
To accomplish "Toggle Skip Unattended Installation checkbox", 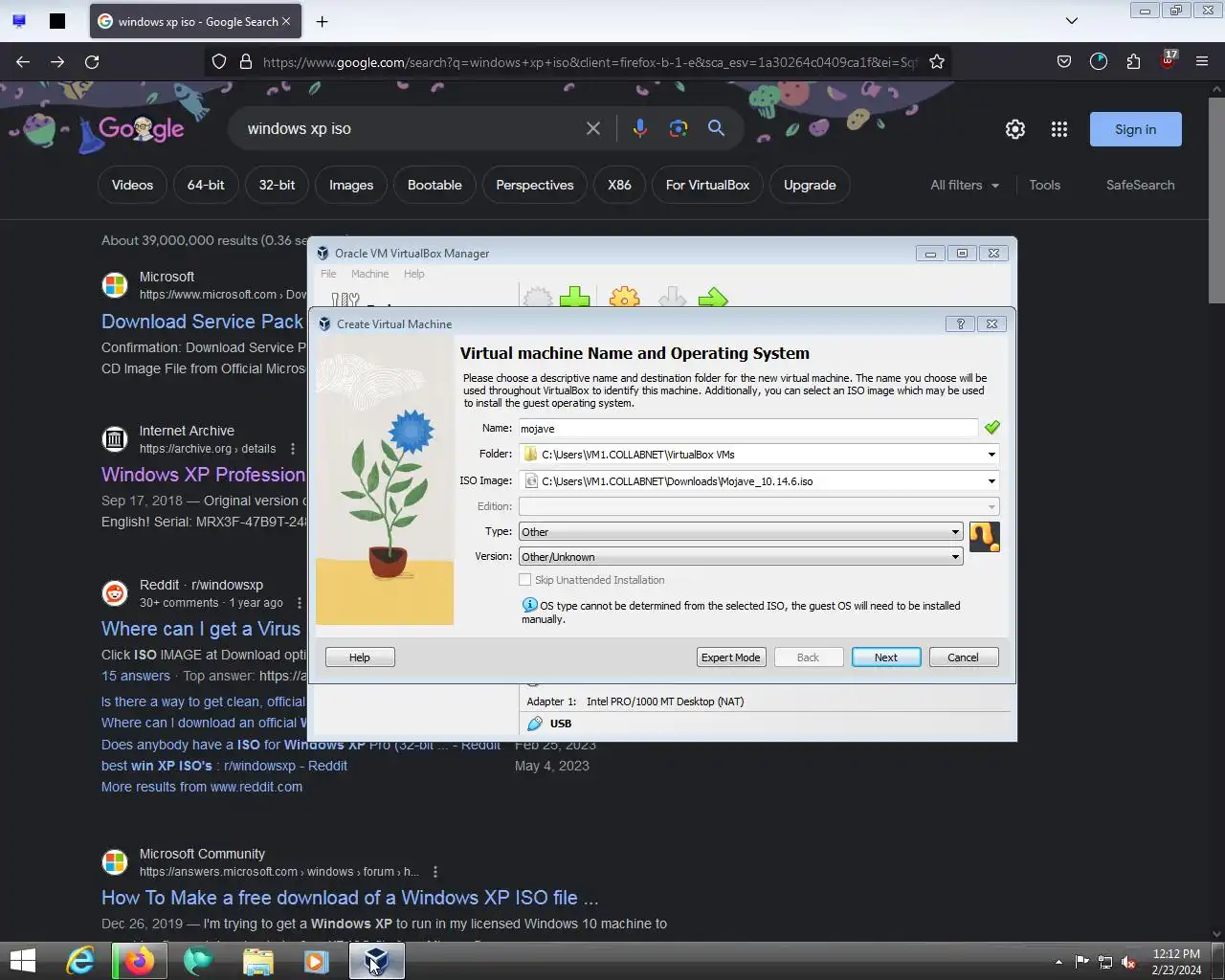I will tap(524, 580).
